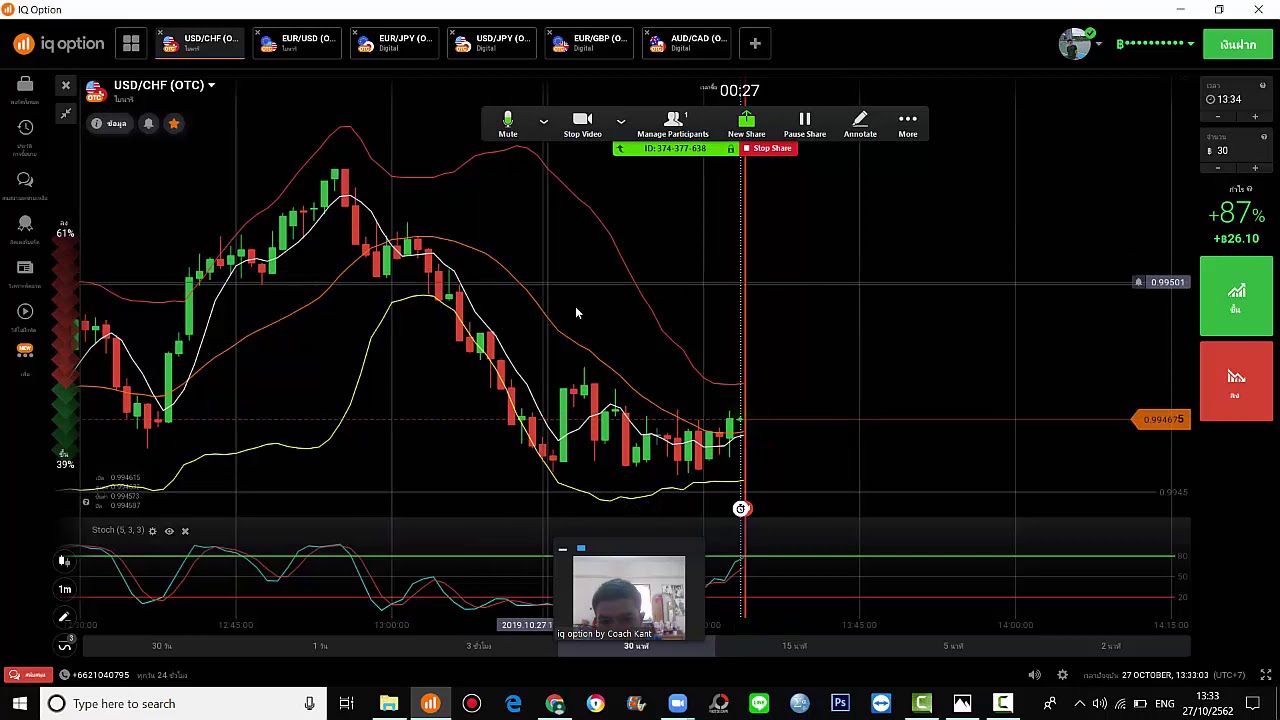Open the video tutorials play icon
The width and height of the screenshot is (1280, 720).
click(x=25, y=311)
